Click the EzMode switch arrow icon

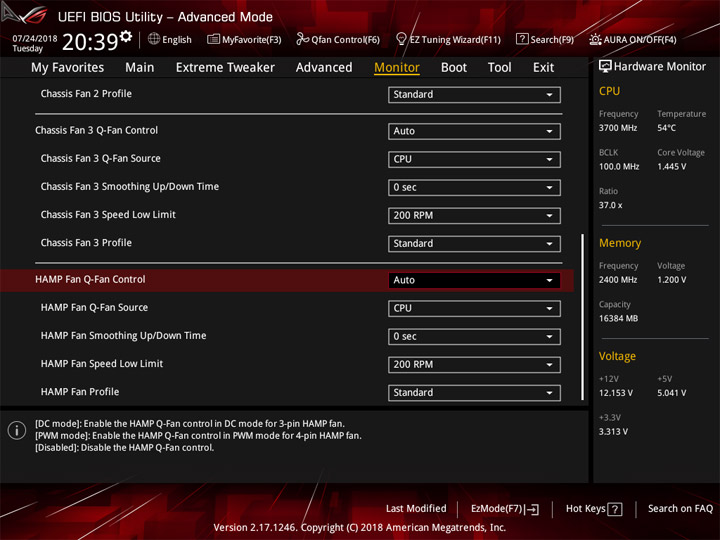click(532, 509)
